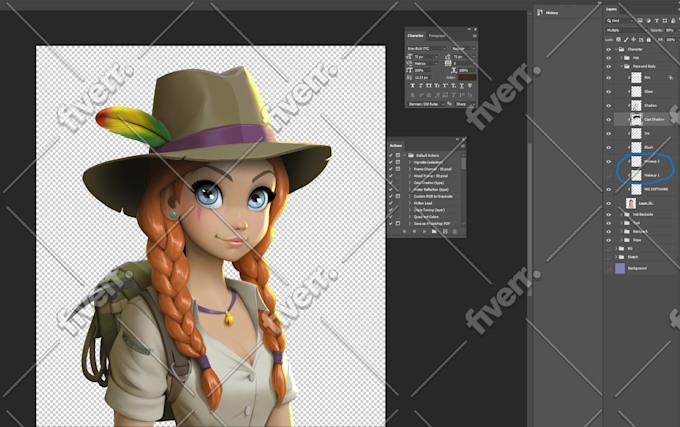Viewport: 680px width, 427px height.
Task: Apply Small Caps in Character panel
Action: (437, 86)
